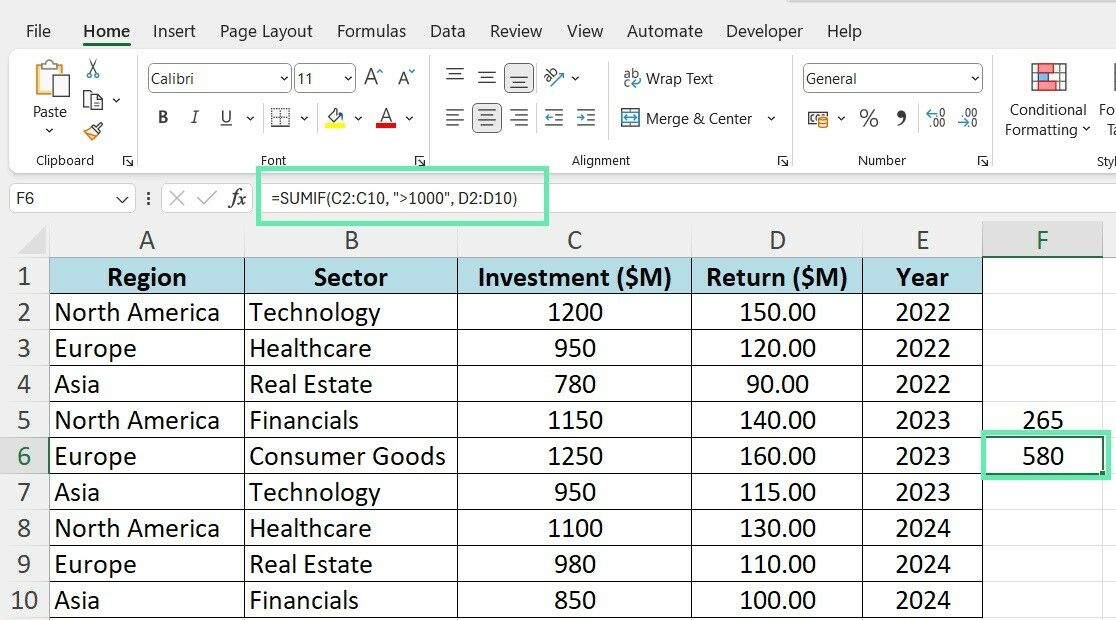This screenshot has height=620, width=1116.
Task: Apply comma style number format
Action: (x=901, y=118)
